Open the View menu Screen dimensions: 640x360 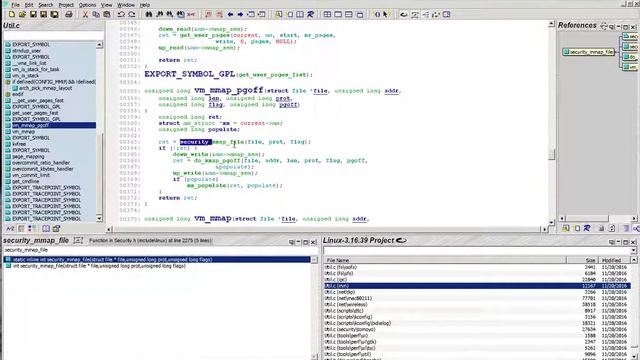(106, 5)
